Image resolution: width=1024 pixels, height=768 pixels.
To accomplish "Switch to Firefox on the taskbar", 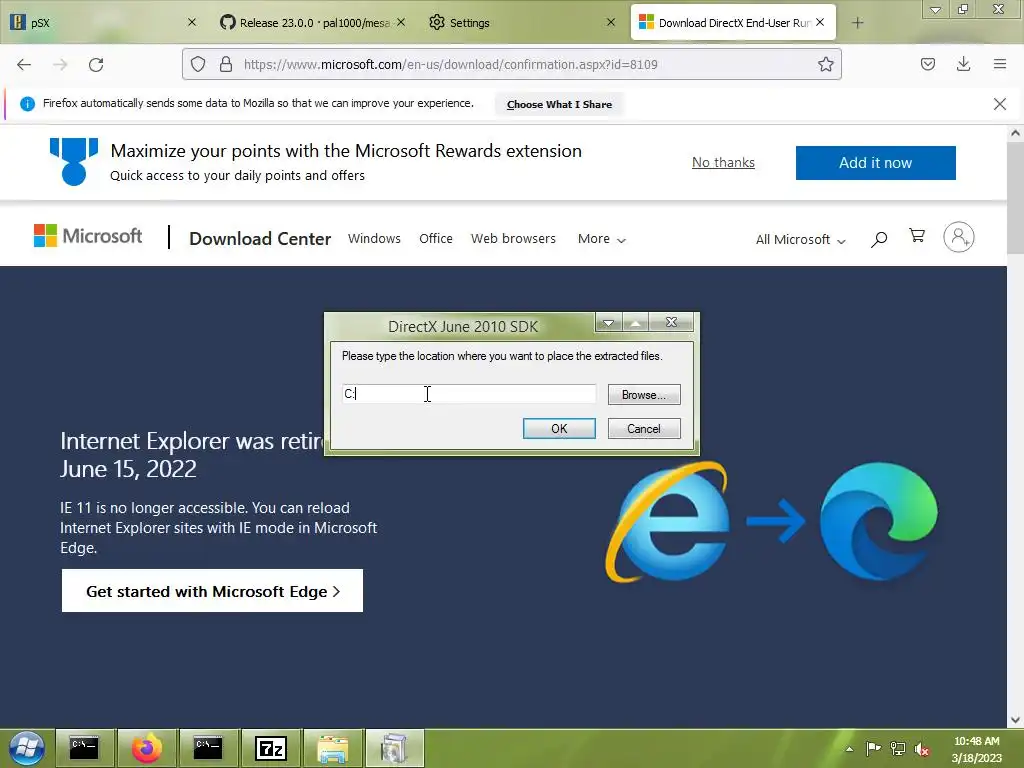I will pos(146,748).
